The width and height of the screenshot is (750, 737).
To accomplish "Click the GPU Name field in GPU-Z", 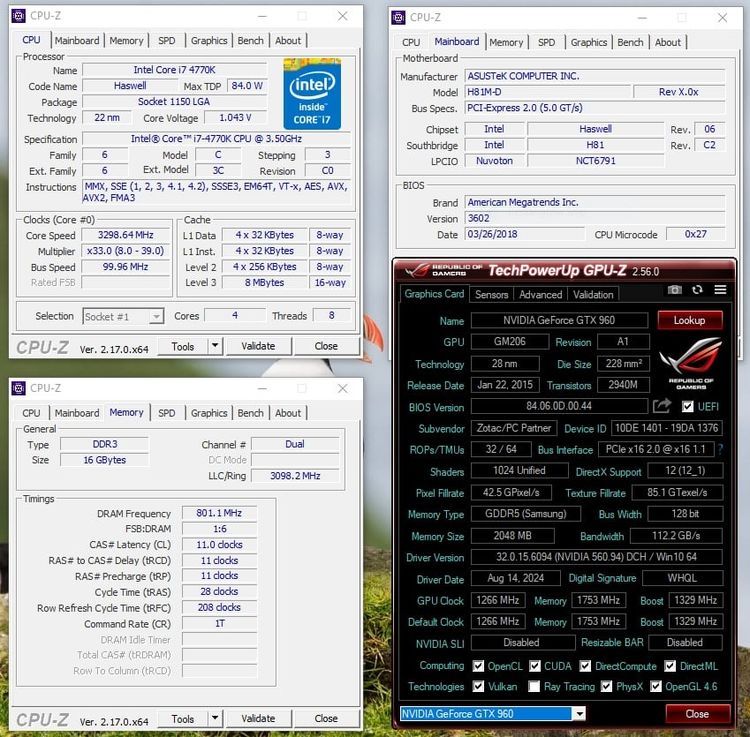I will point(559,320).
